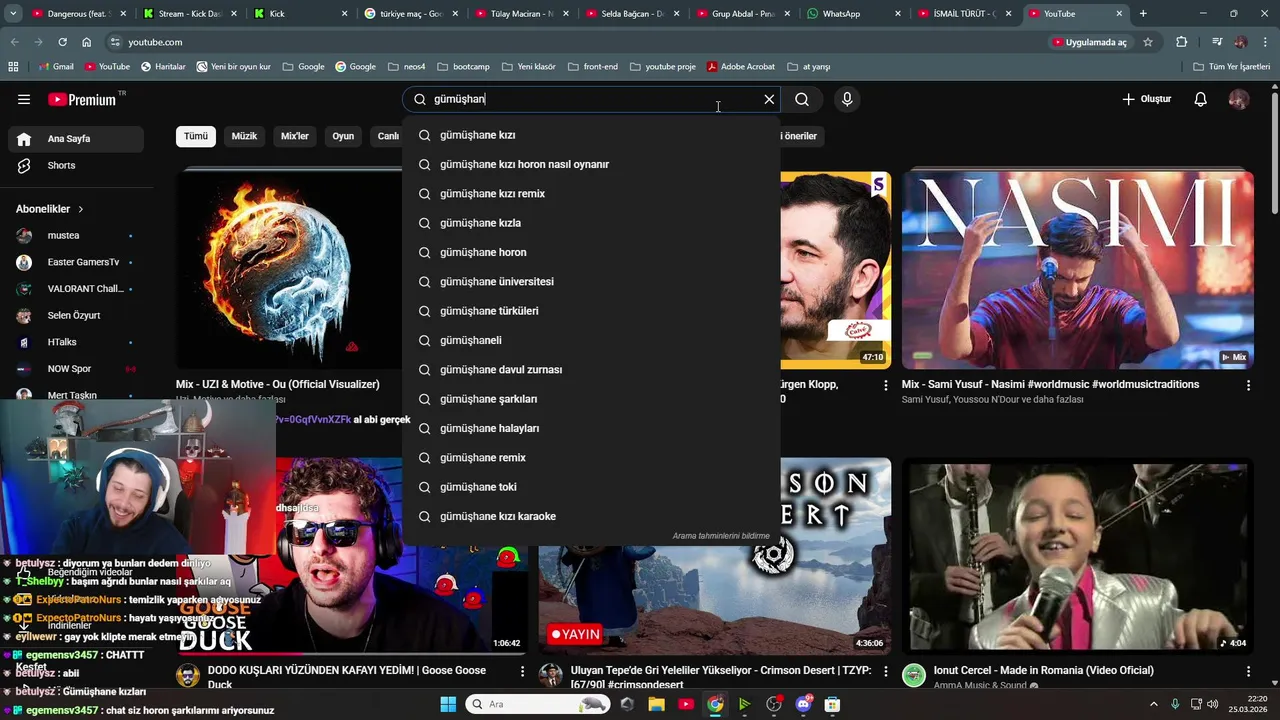Bookmark this page with the star
The height and width of the screenshot is (720, 1280).
point(1148,42)
